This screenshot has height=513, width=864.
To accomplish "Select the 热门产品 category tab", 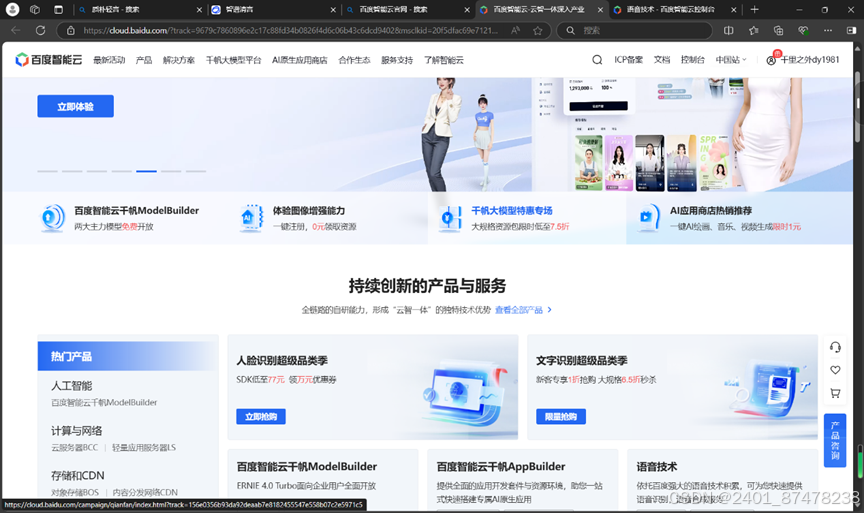I will pyautogui.click(x=128, y=356).
